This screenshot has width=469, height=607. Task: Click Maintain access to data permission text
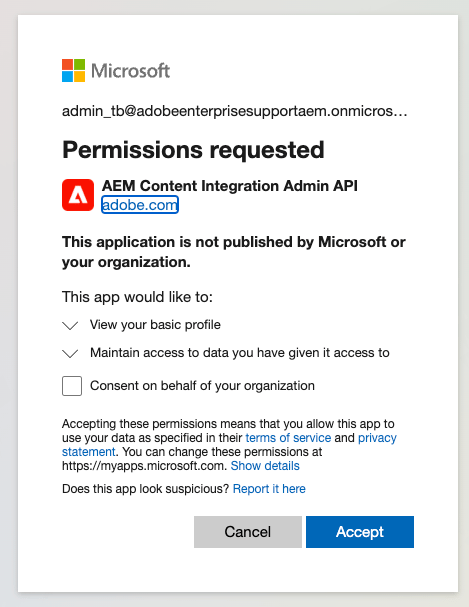(240, 353)
